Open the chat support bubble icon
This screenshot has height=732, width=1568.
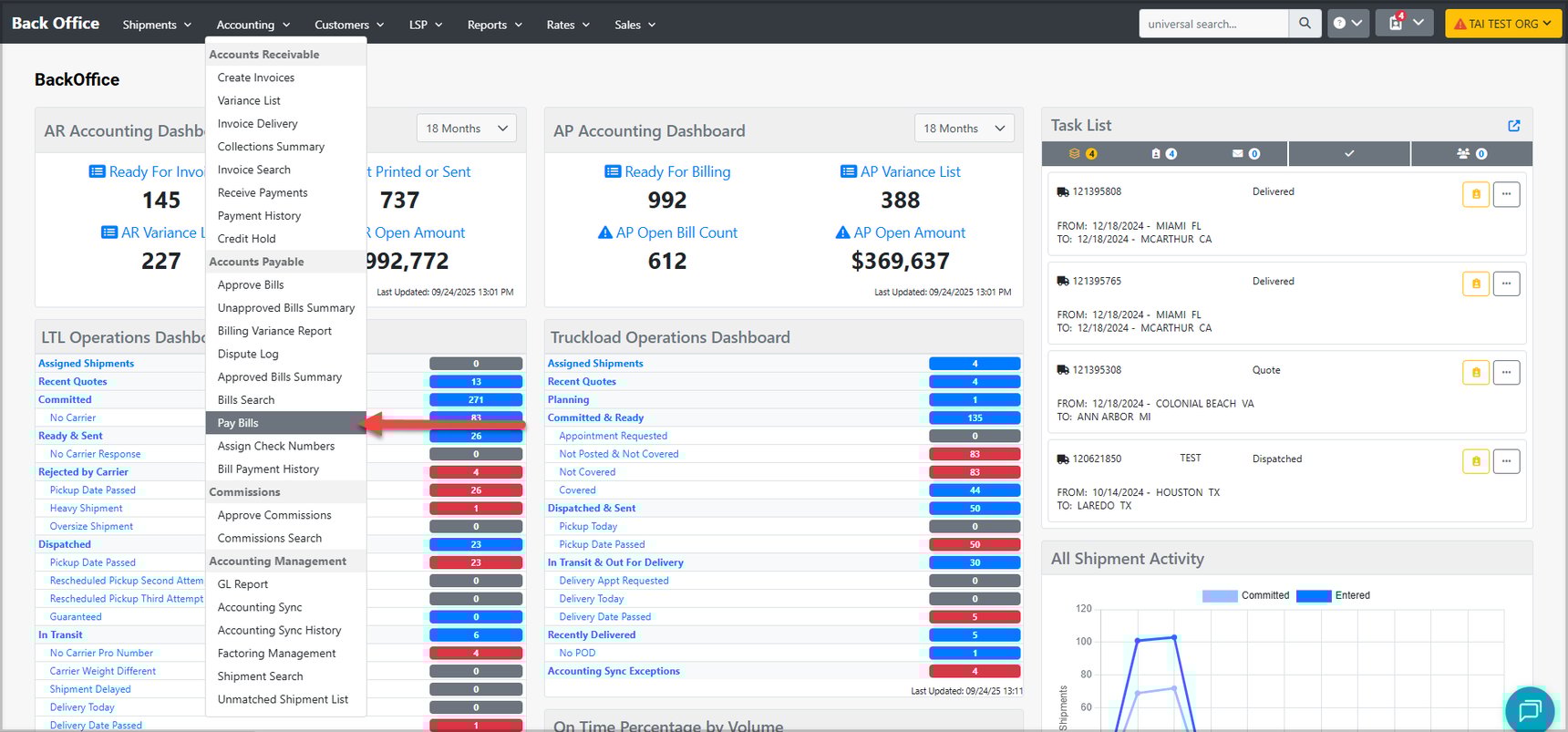[1529, 709]
